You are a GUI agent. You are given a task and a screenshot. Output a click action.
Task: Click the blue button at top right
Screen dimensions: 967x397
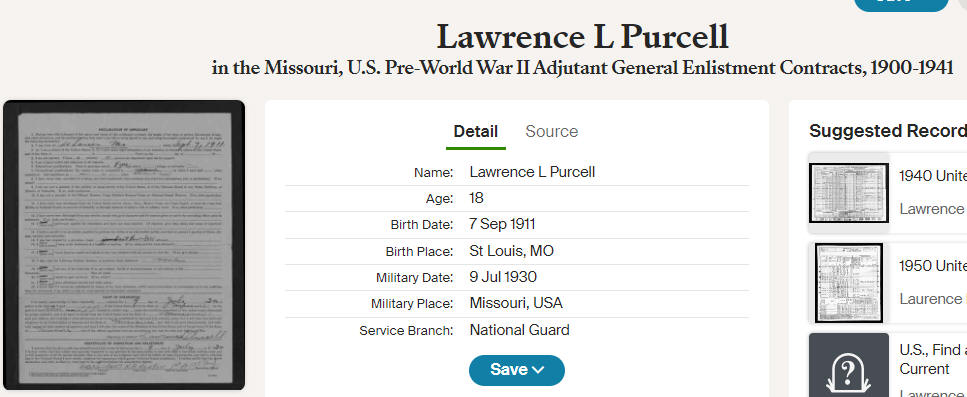[x=900, y=4]
